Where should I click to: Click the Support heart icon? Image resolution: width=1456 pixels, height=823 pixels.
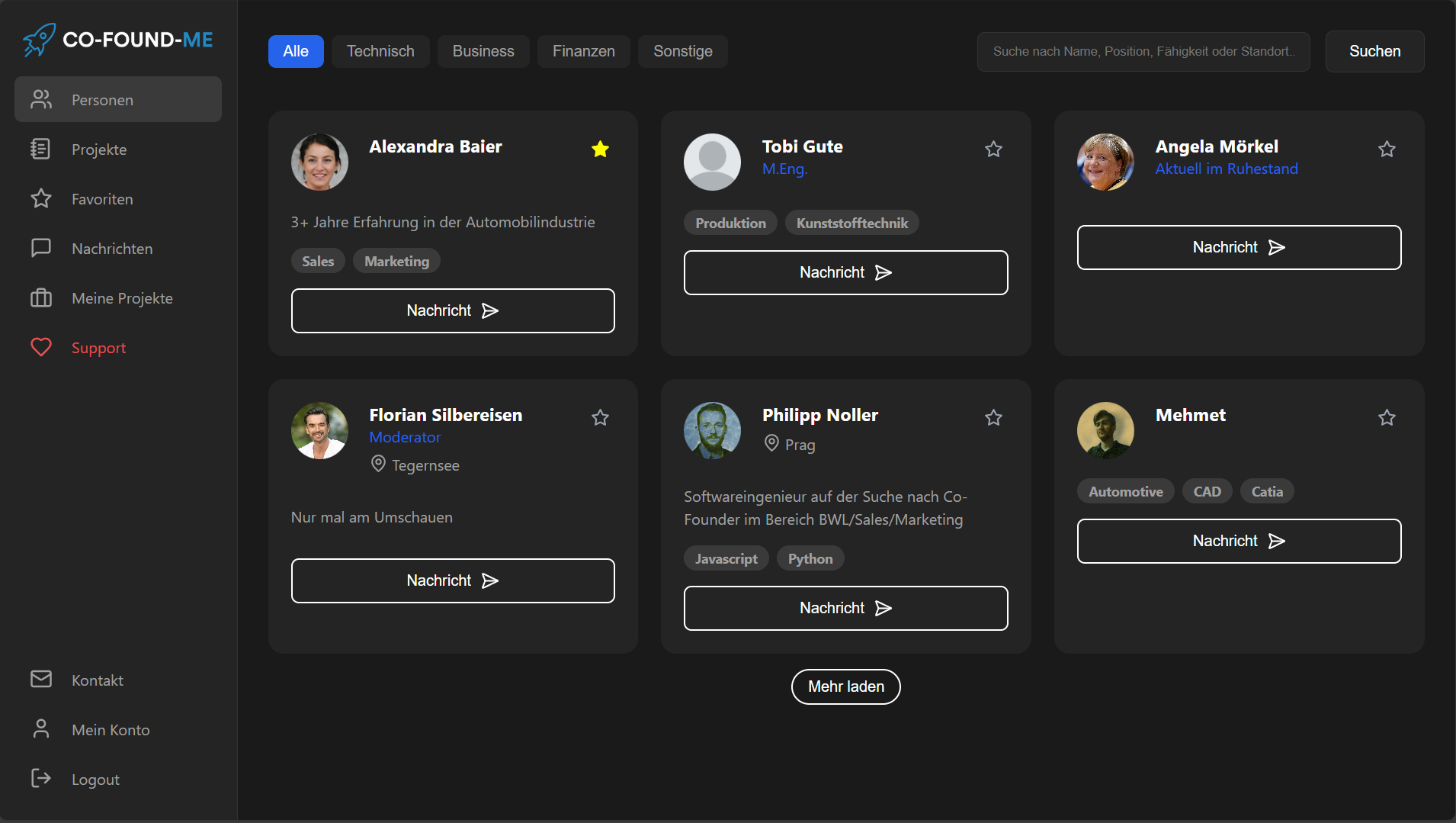click(x=41, y=348)
